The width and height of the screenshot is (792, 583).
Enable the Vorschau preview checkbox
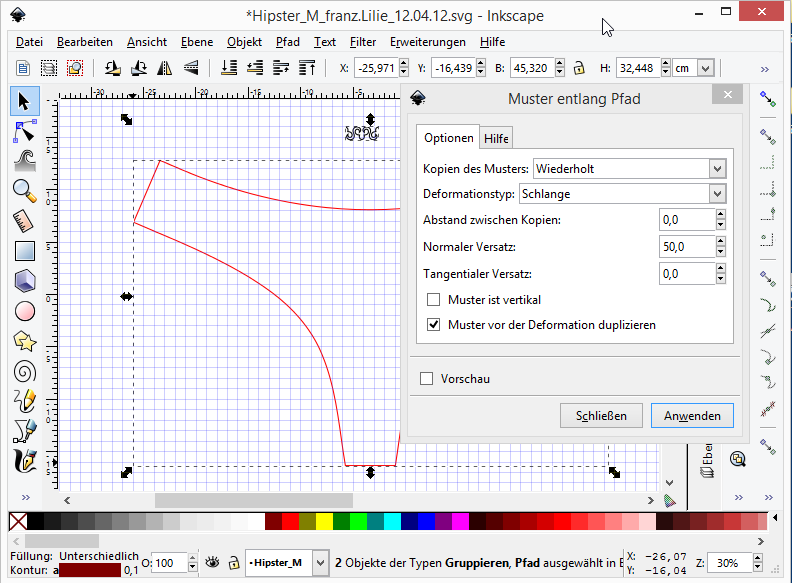pyautogui.click(x=427, y=379)
